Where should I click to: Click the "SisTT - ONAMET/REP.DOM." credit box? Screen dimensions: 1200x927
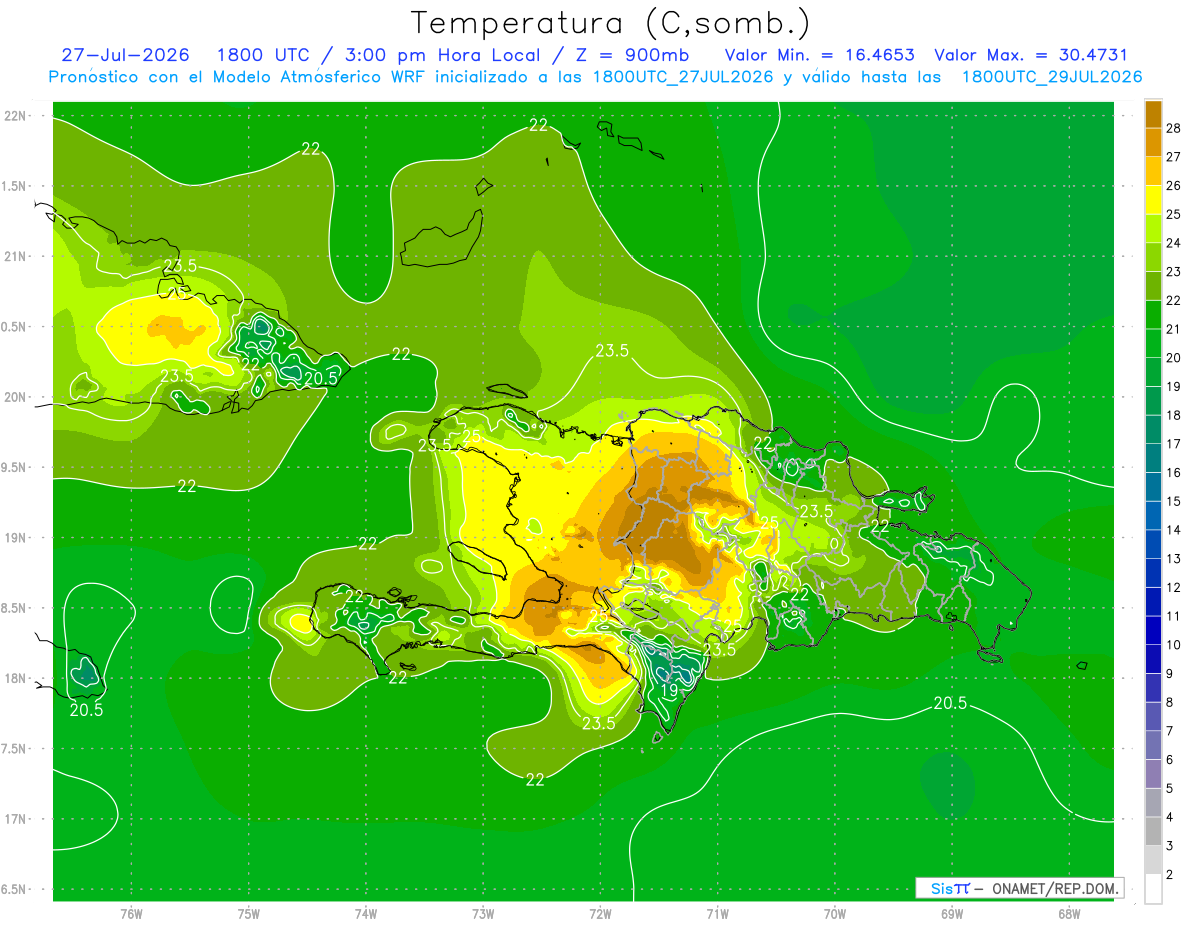[1019, 888]
